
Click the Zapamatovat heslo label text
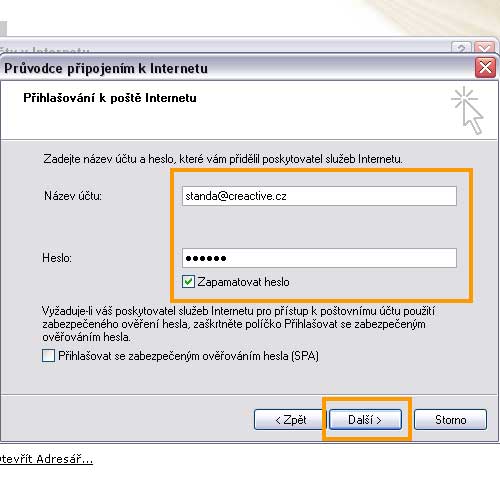coord(243,282)
